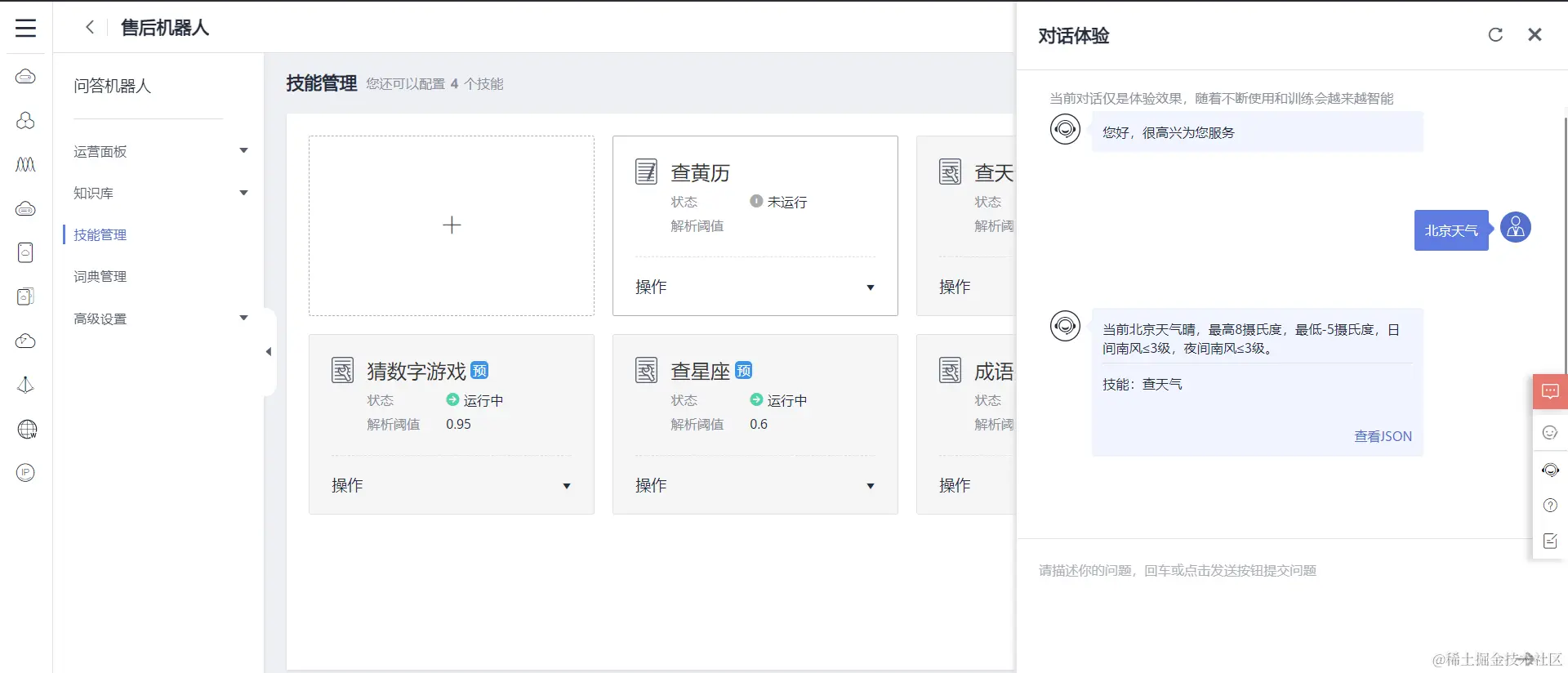Click the 技能管理 page heading
The width and height of the screenshot is (1568, 673).
click(322, 82)
